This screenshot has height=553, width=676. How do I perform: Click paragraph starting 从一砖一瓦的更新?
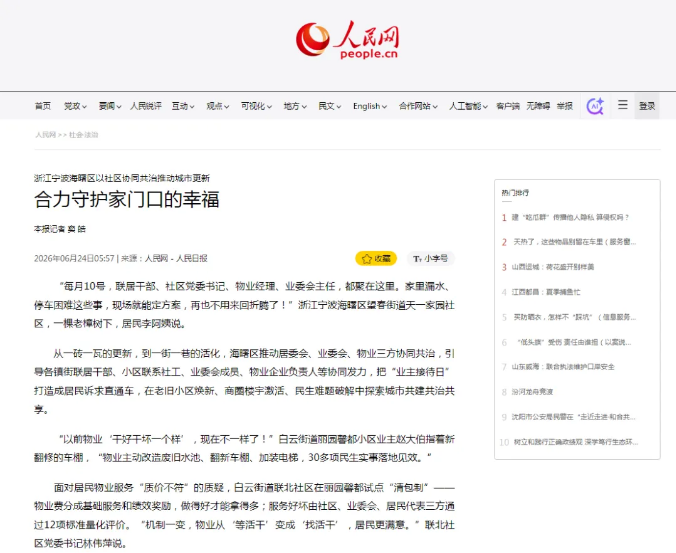pos(244,381)
